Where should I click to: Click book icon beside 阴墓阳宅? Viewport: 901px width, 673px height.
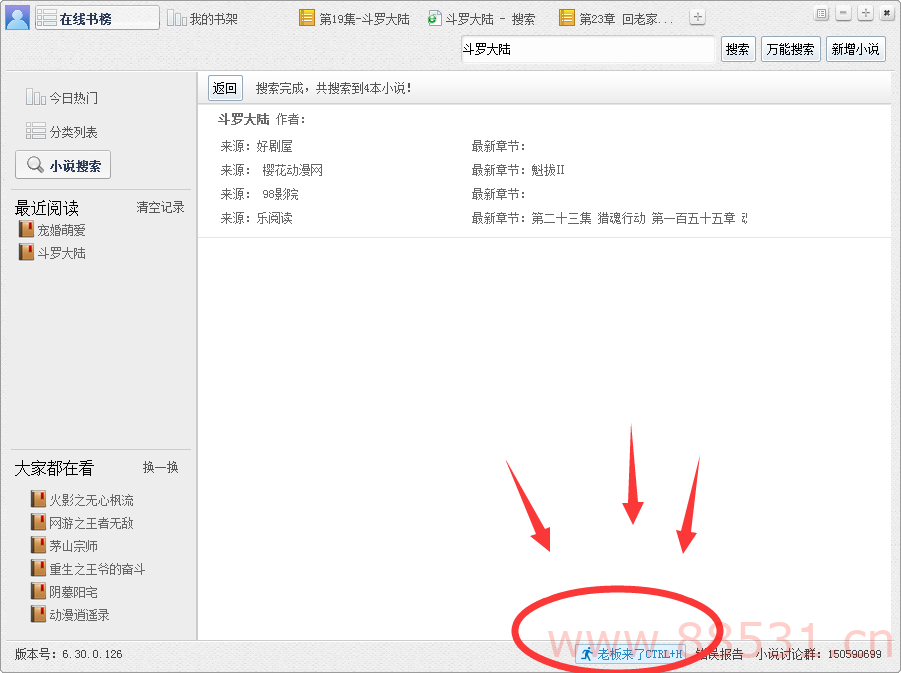tap(38, 591)
